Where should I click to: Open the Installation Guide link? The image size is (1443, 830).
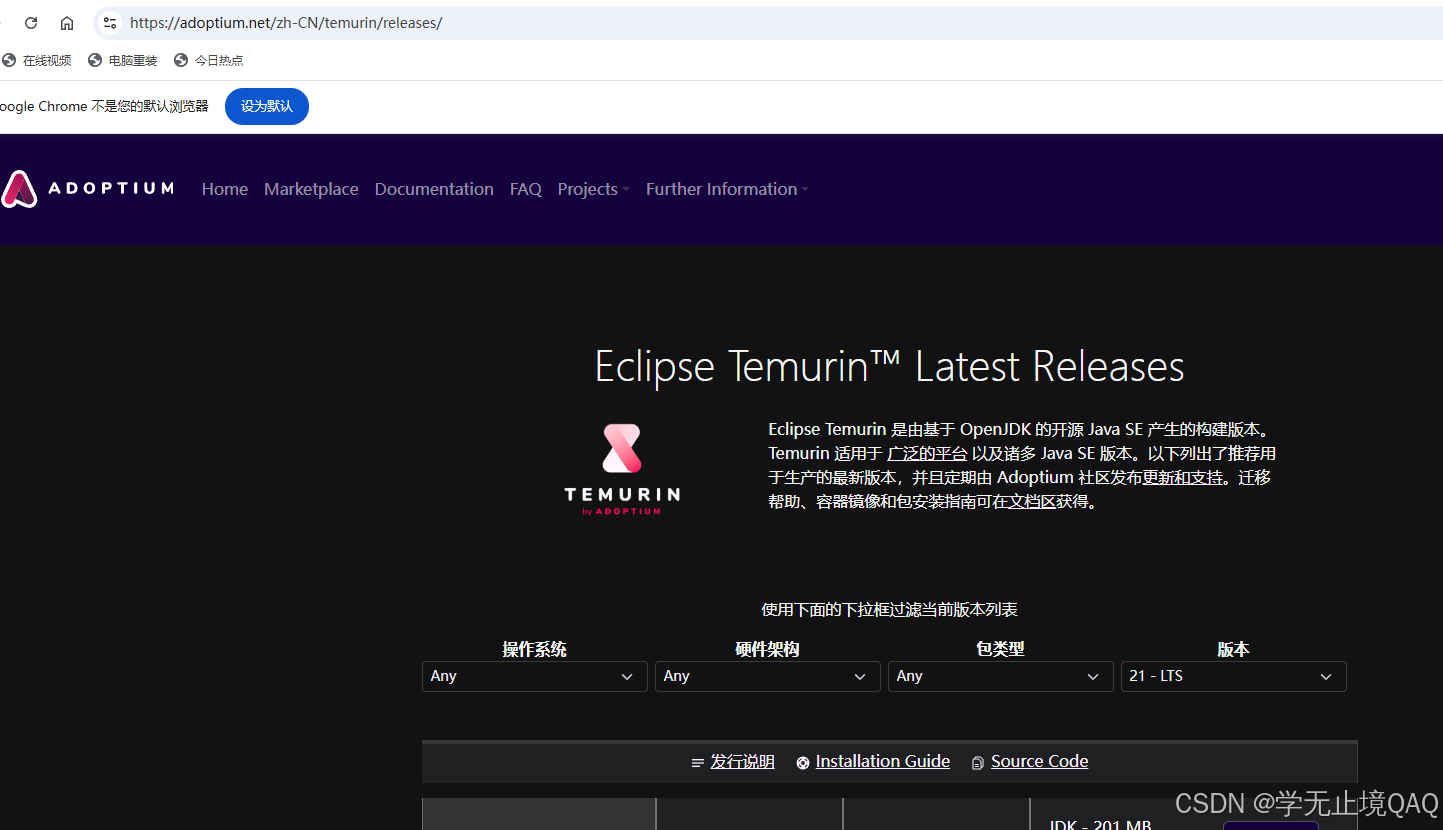(x=883, y=762)
